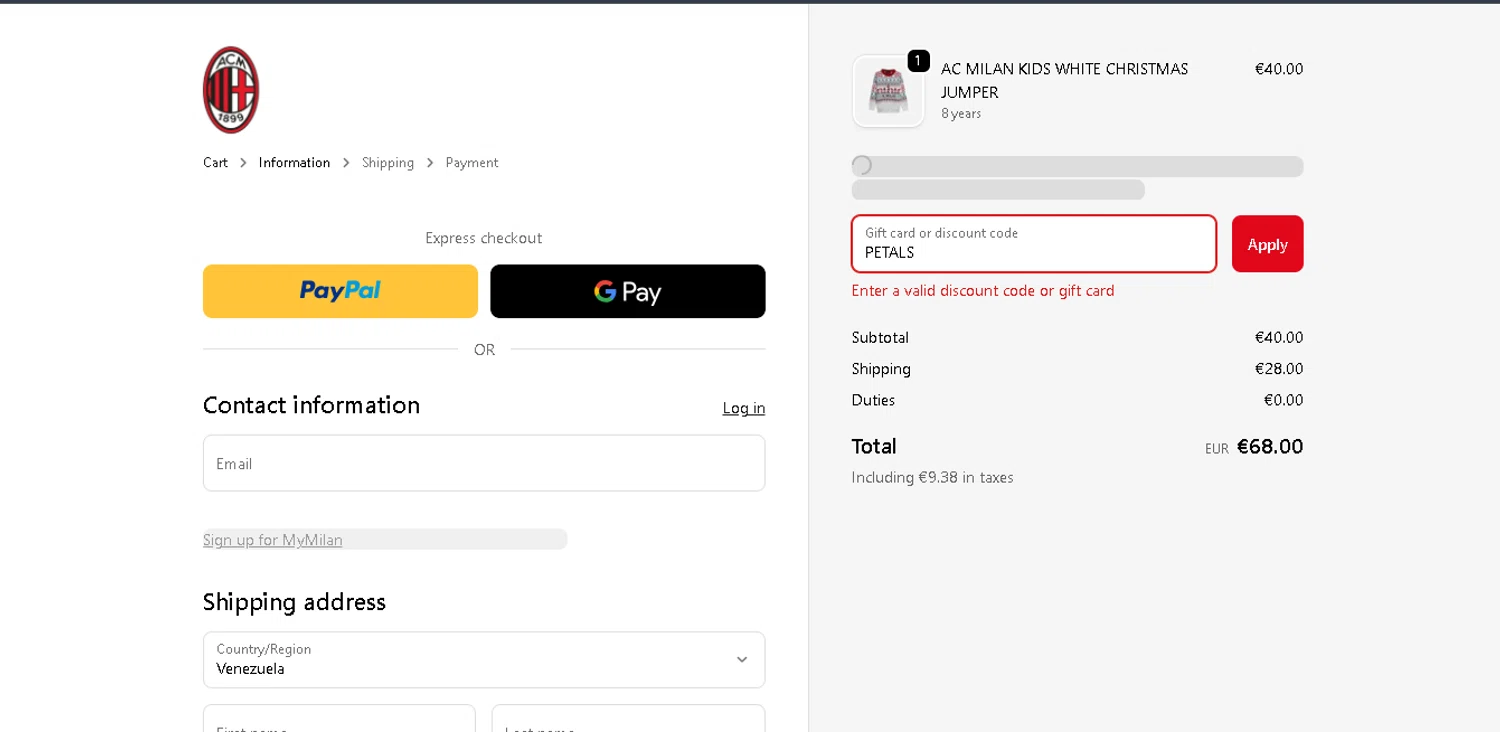Click the Express checkout heading
This screenshot has width=1500, height=732.
click(484, 238)
